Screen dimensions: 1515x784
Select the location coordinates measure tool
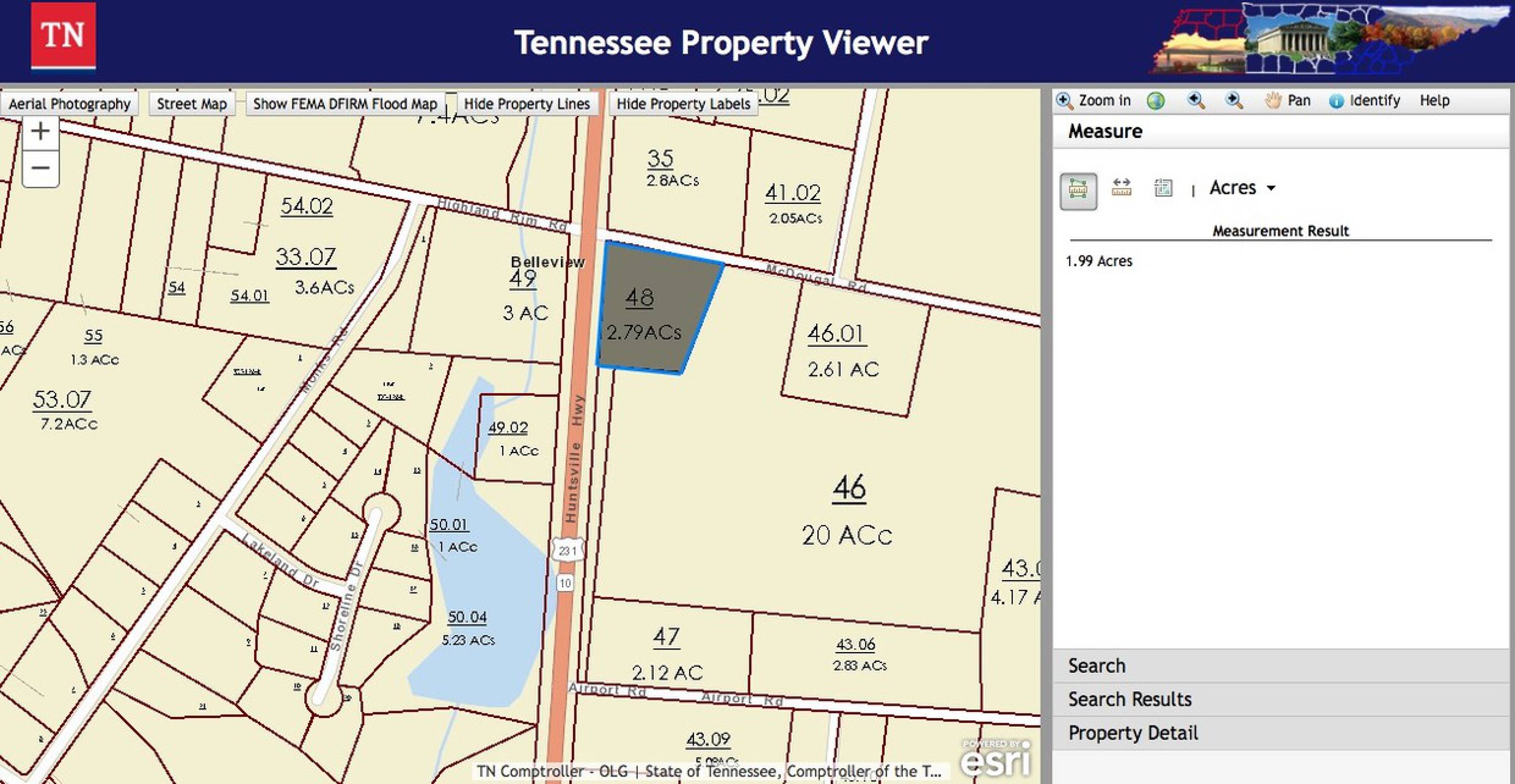(1163, 188)
